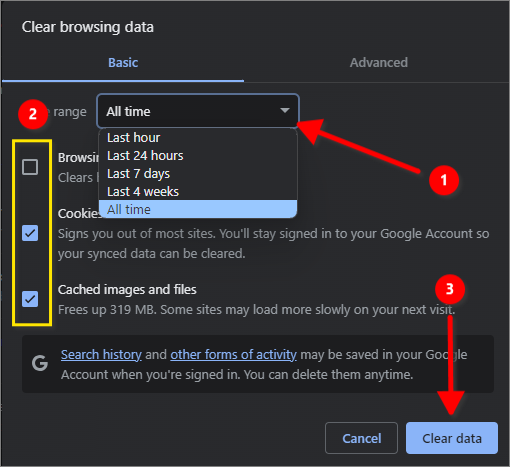
Task: Click the Google G logo icon
Action: pyautogui.click(x=40, y=363)
